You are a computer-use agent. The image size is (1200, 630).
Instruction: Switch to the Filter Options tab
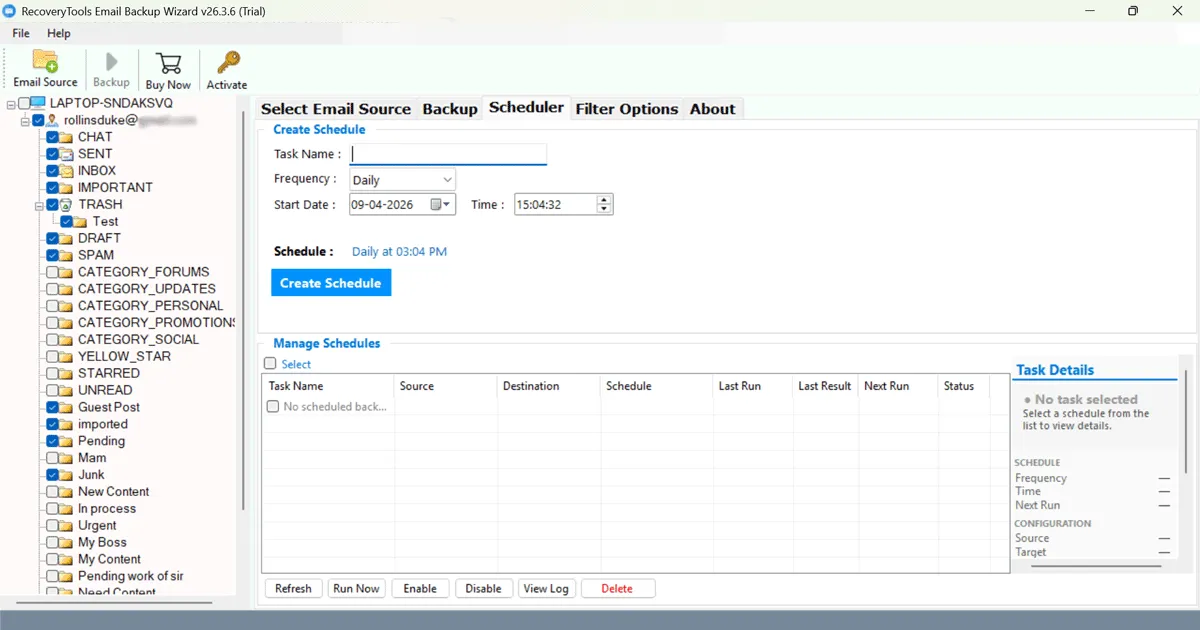pyautogui.click(x=627, y=109)
